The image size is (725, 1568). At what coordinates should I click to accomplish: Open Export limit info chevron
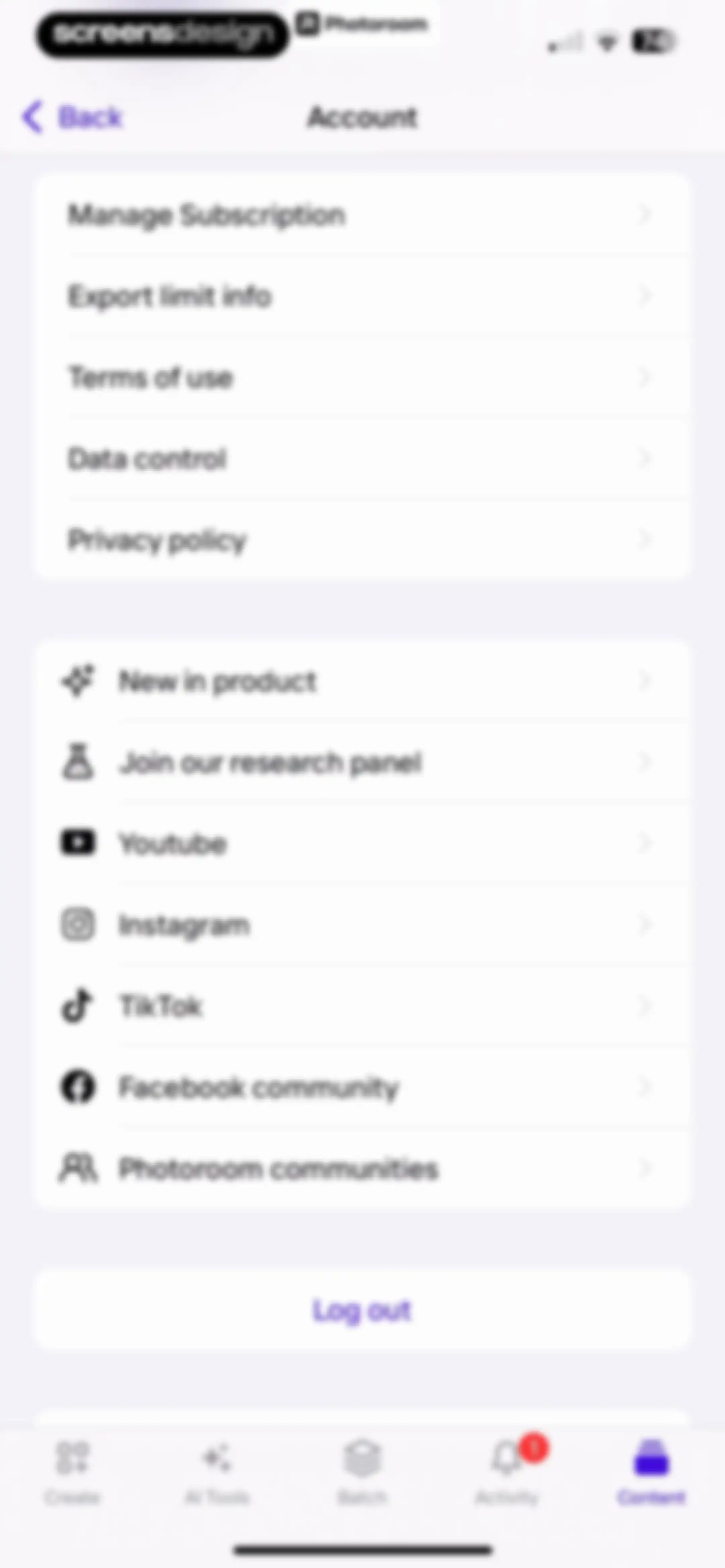tap(645, 296)
